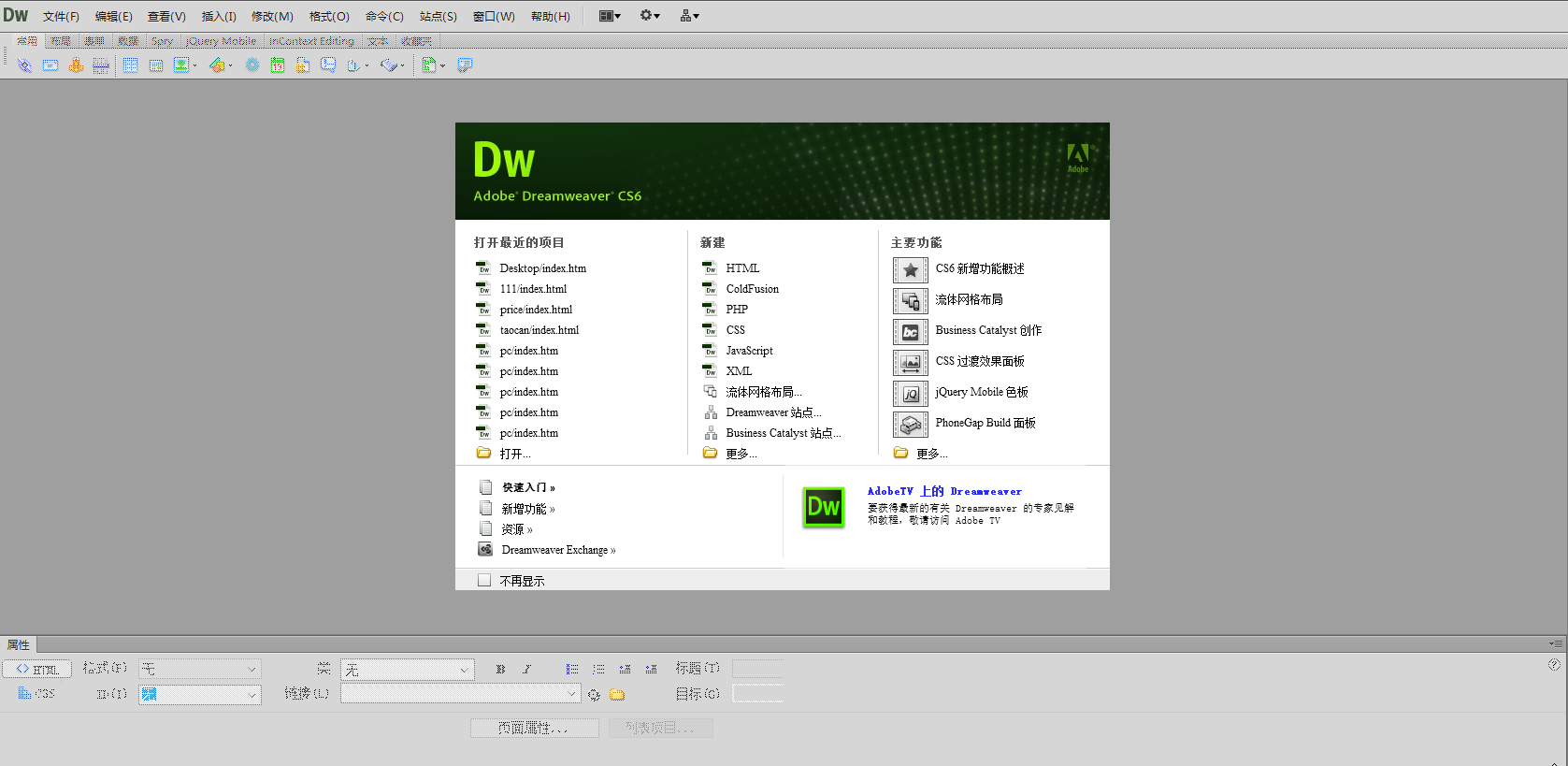Click the Script insert icon
Viewport: 1568px width, 766px height.
point(389,65)
